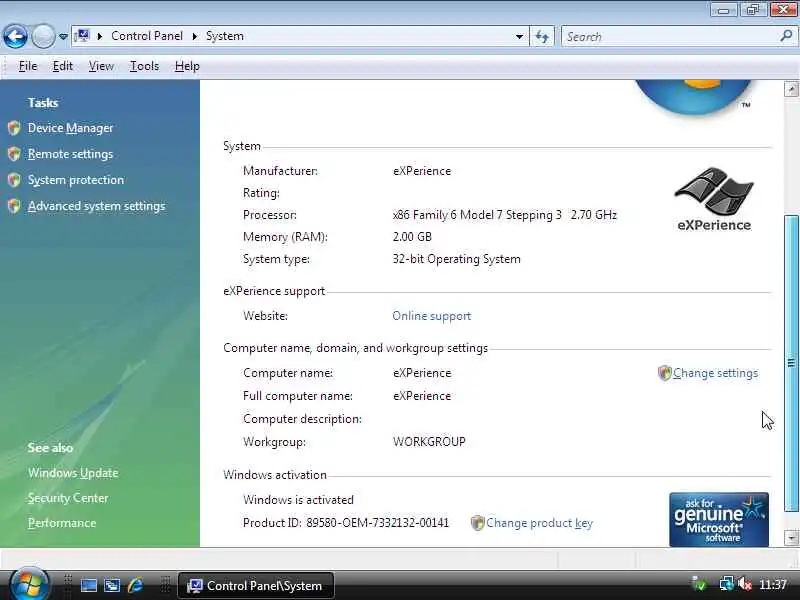Click shield icon next to Change settings

pos(664,373)
